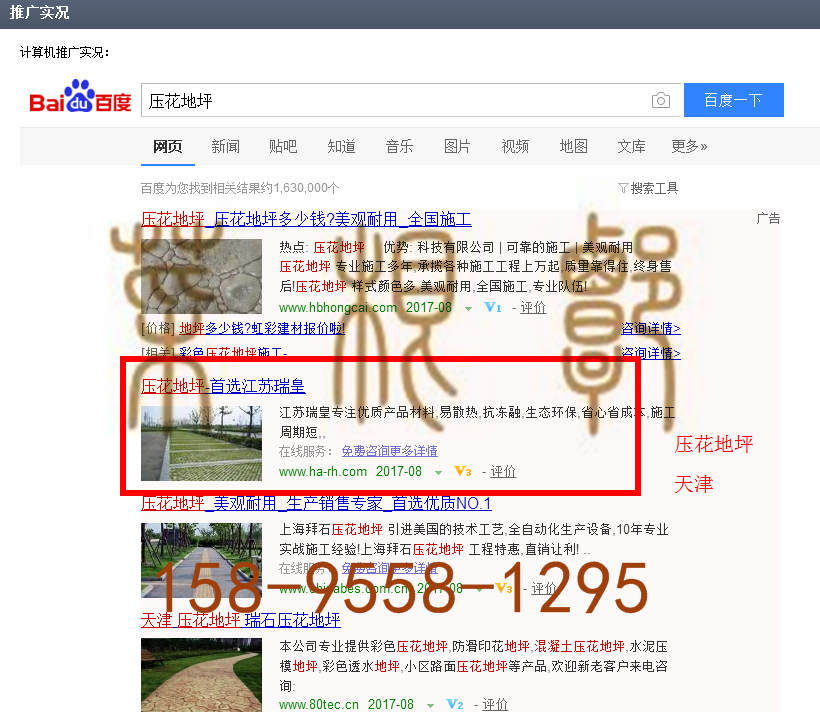The image size is (820, 712).
Task: Open www.ha-rh.com URL link
Action: tap(323, 472)
